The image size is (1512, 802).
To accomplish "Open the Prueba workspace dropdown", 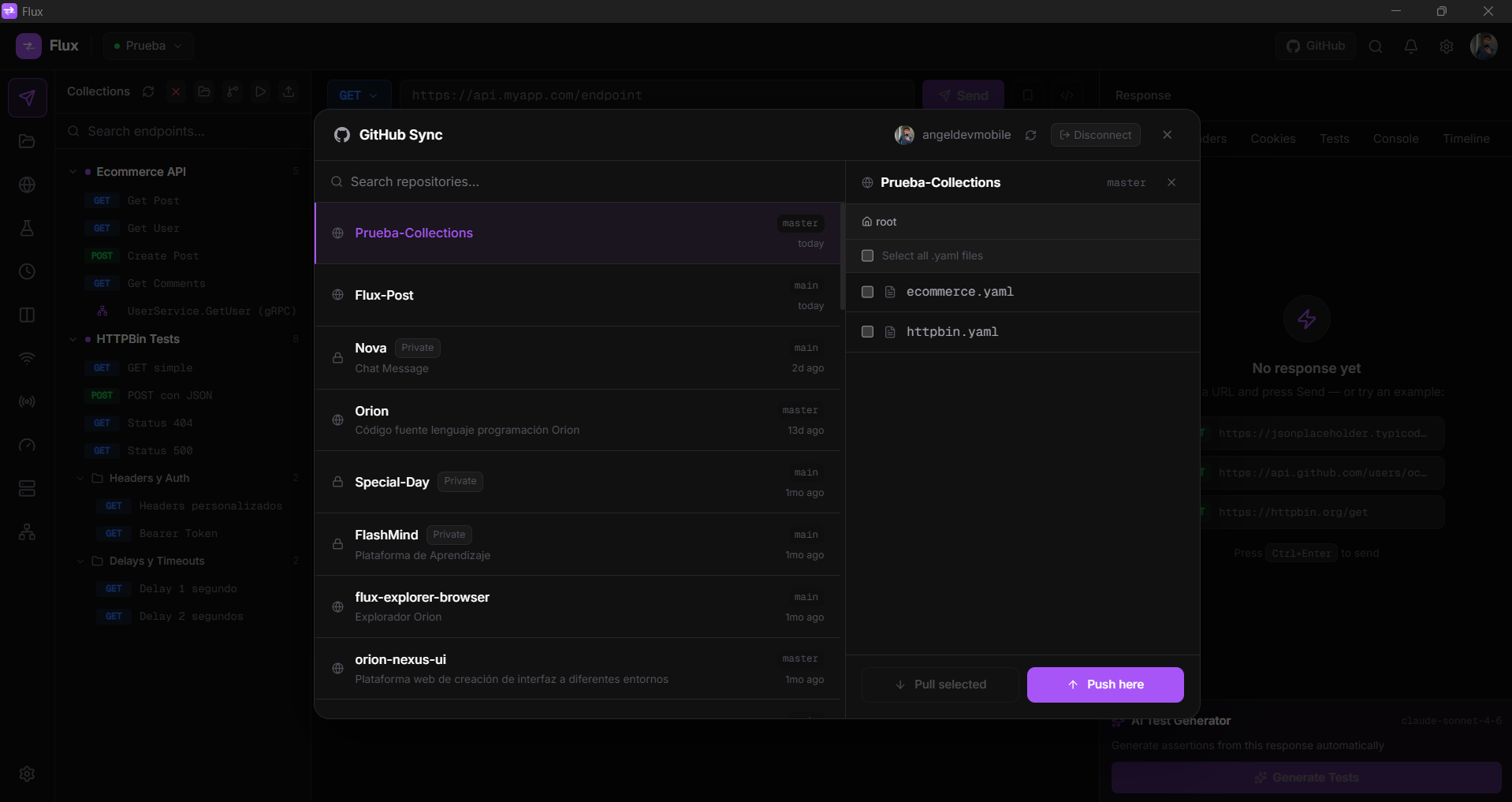I will coord(148,46).
